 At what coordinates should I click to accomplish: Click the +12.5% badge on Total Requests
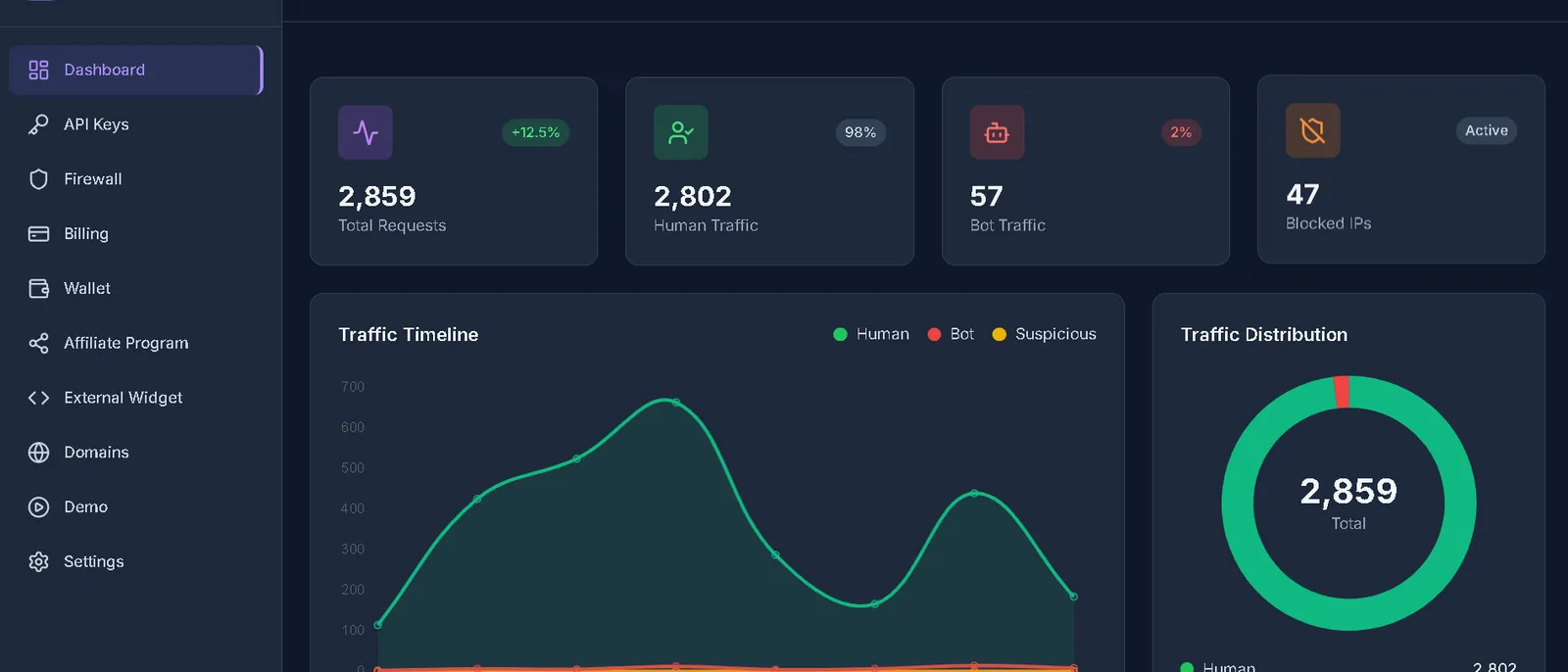coord(535,132)
